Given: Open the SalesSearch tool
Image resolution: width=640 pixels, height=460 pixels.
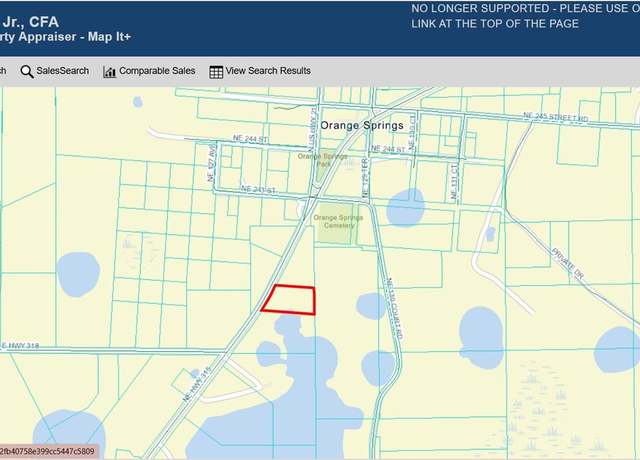Looking at the screenshot, I should point(55,71).
